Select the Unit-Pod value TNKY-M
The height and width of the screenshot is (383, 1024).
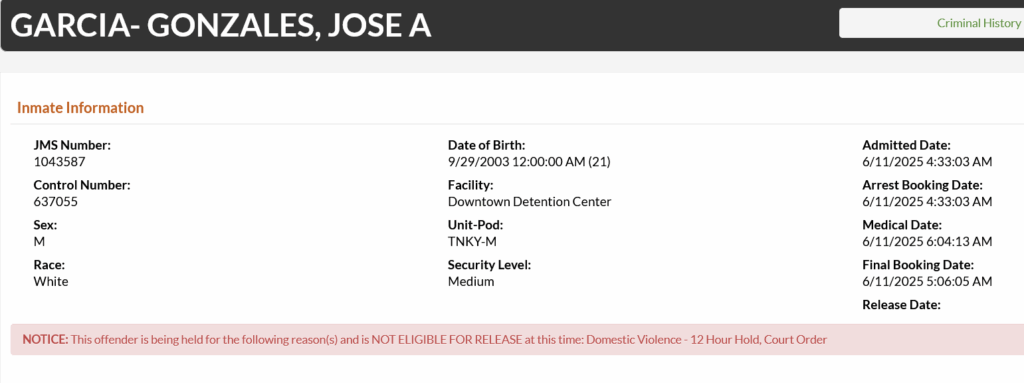tap(472, 242)
